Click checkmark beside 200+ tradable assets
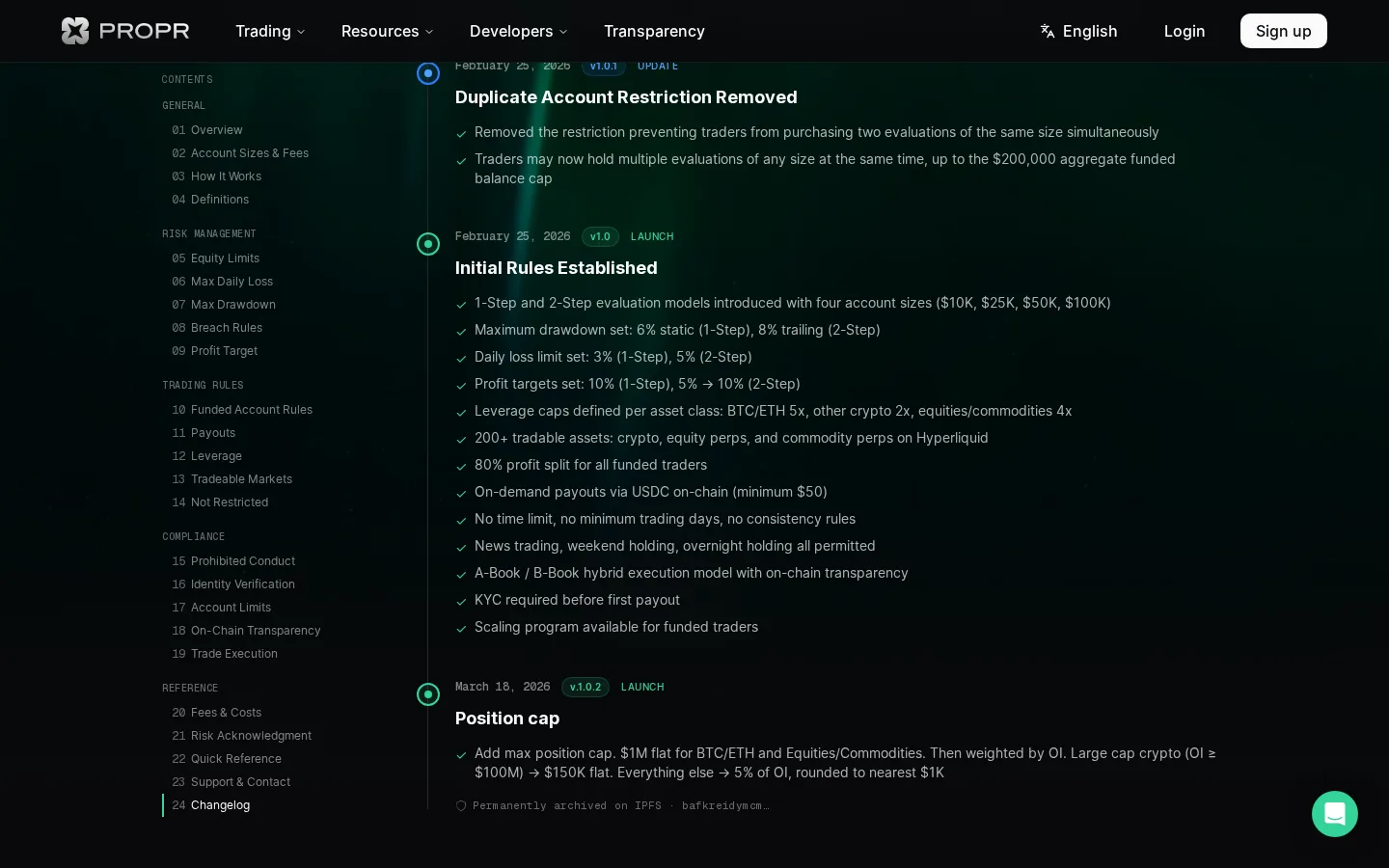 [x=461, y=439]
